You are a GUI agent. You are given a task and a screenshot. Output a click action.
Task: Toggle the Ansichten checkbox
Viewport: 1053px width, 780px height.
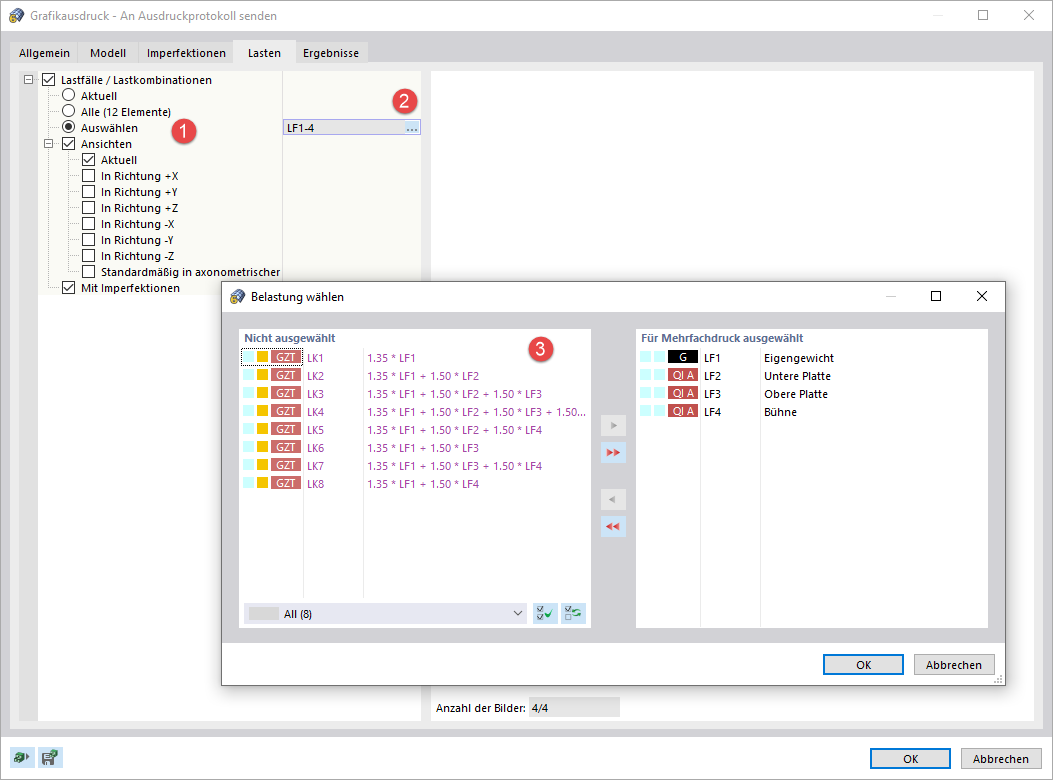point(68,143)
